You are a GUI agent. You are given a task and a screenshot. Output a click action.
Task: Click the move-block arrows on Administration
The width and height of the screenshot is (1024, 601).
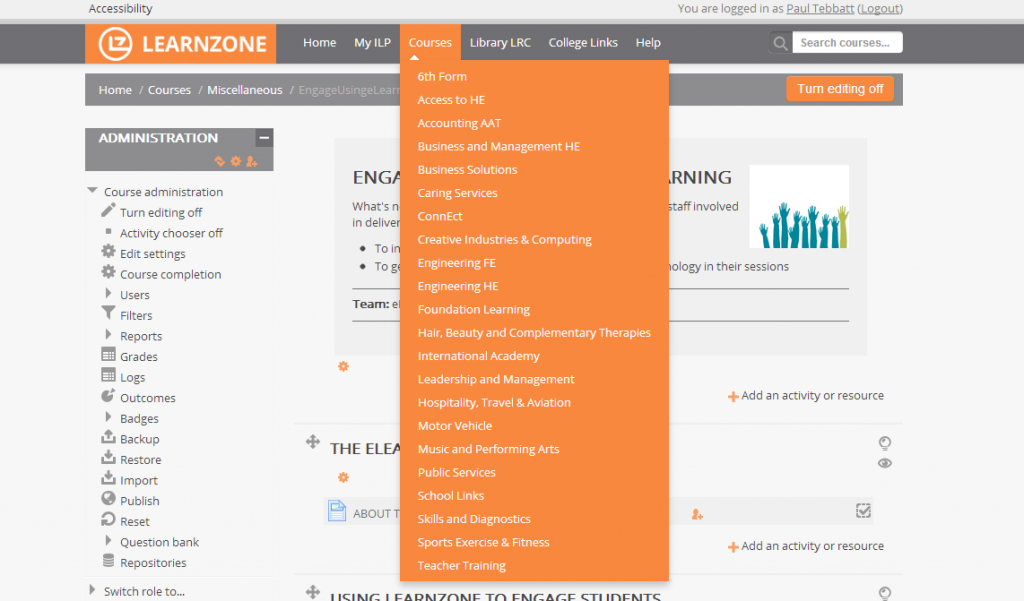pos(218,161)
